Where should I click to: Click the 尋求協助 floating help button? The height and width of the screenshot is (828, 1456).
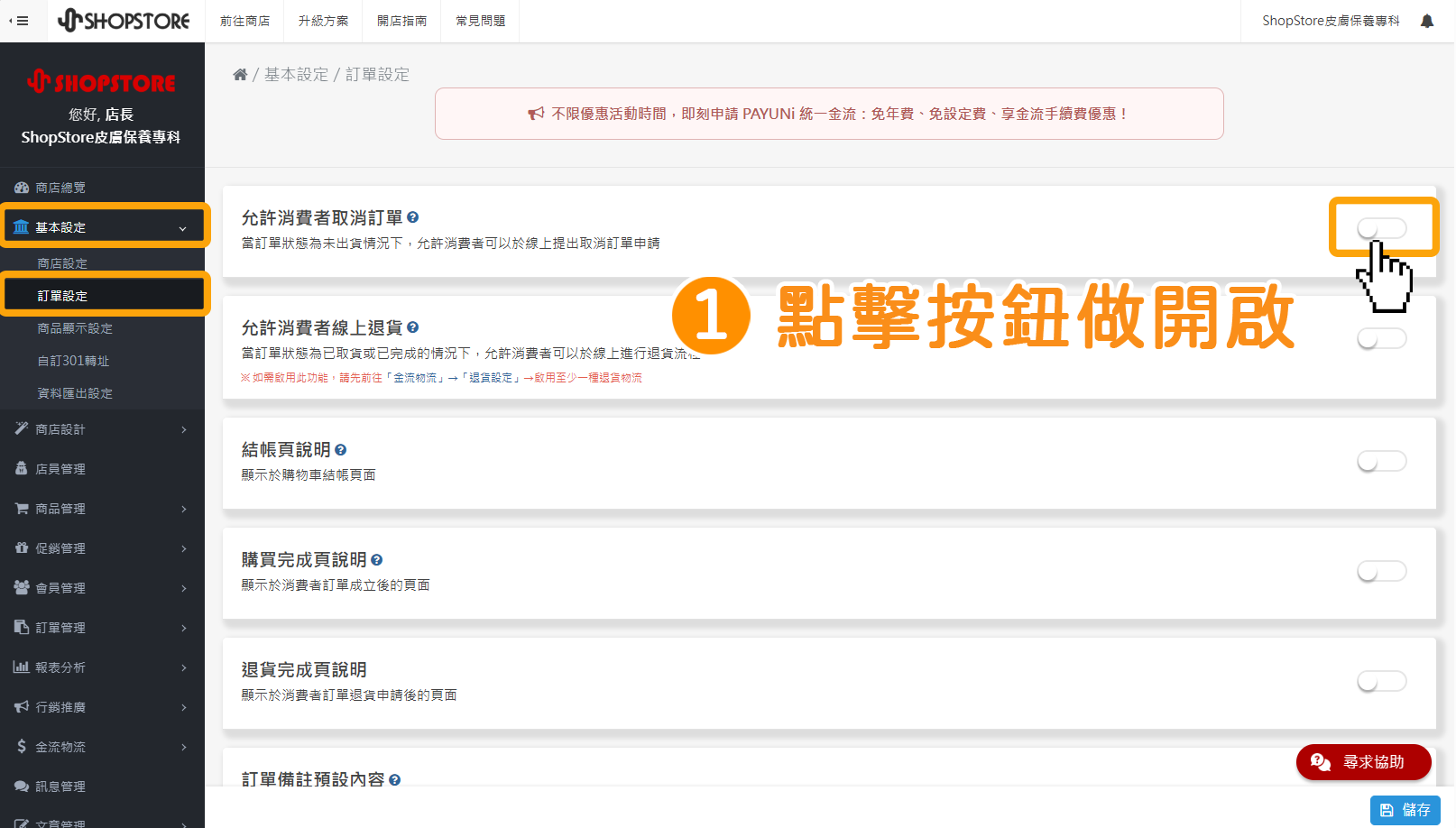click(x=1363, y=762)
